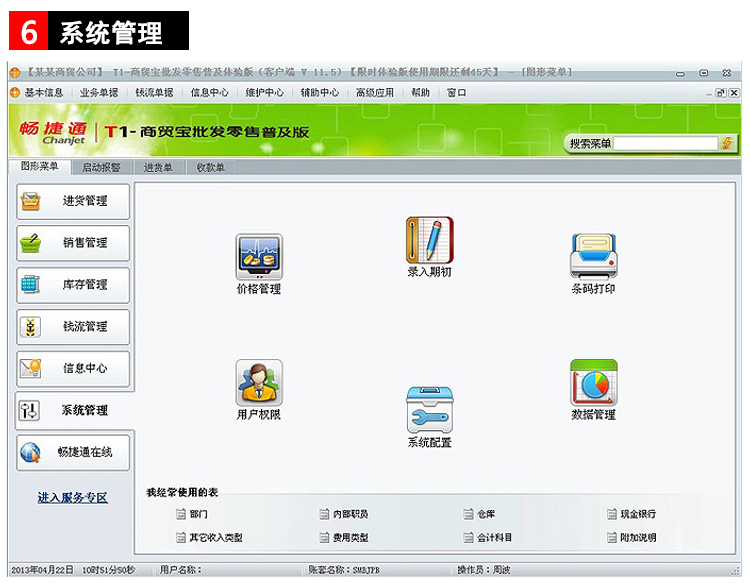Open the 窗口 menu
The height and width of the screenshot is (583, 750).
[456, 92]
